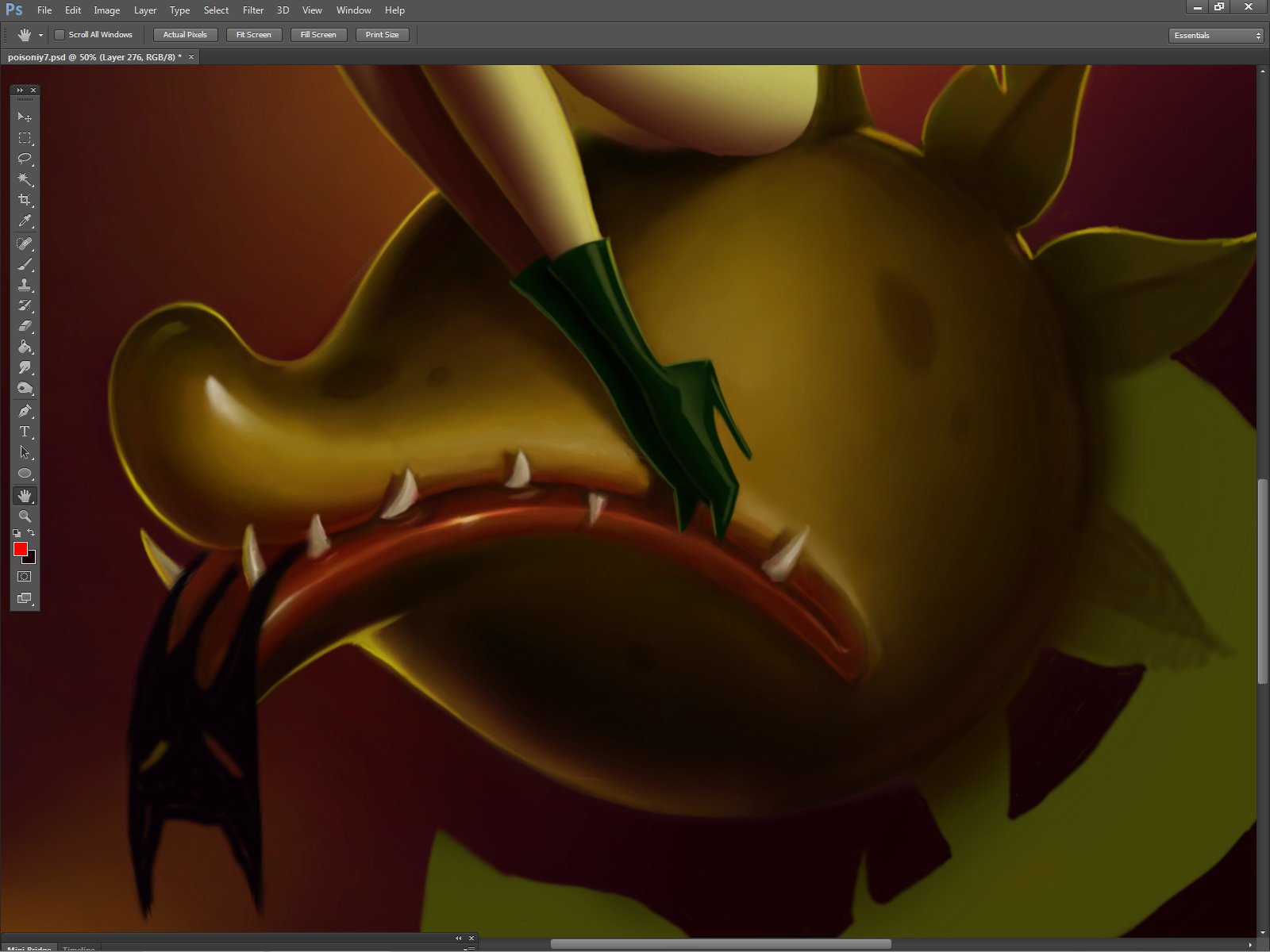Select the Sponge tool

pyautogui.click(x=25, y=388)
